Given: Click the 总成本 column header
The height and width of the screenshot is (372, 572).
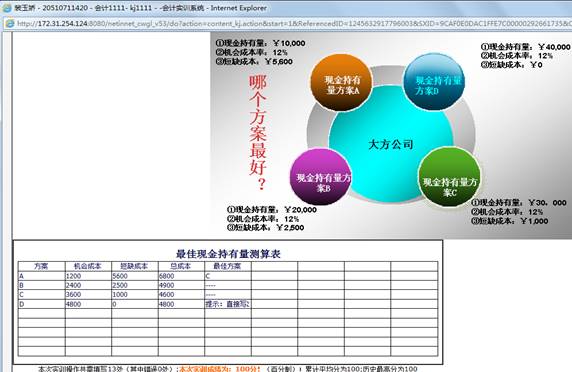Looking at the screenshot, I should point(181,266).
